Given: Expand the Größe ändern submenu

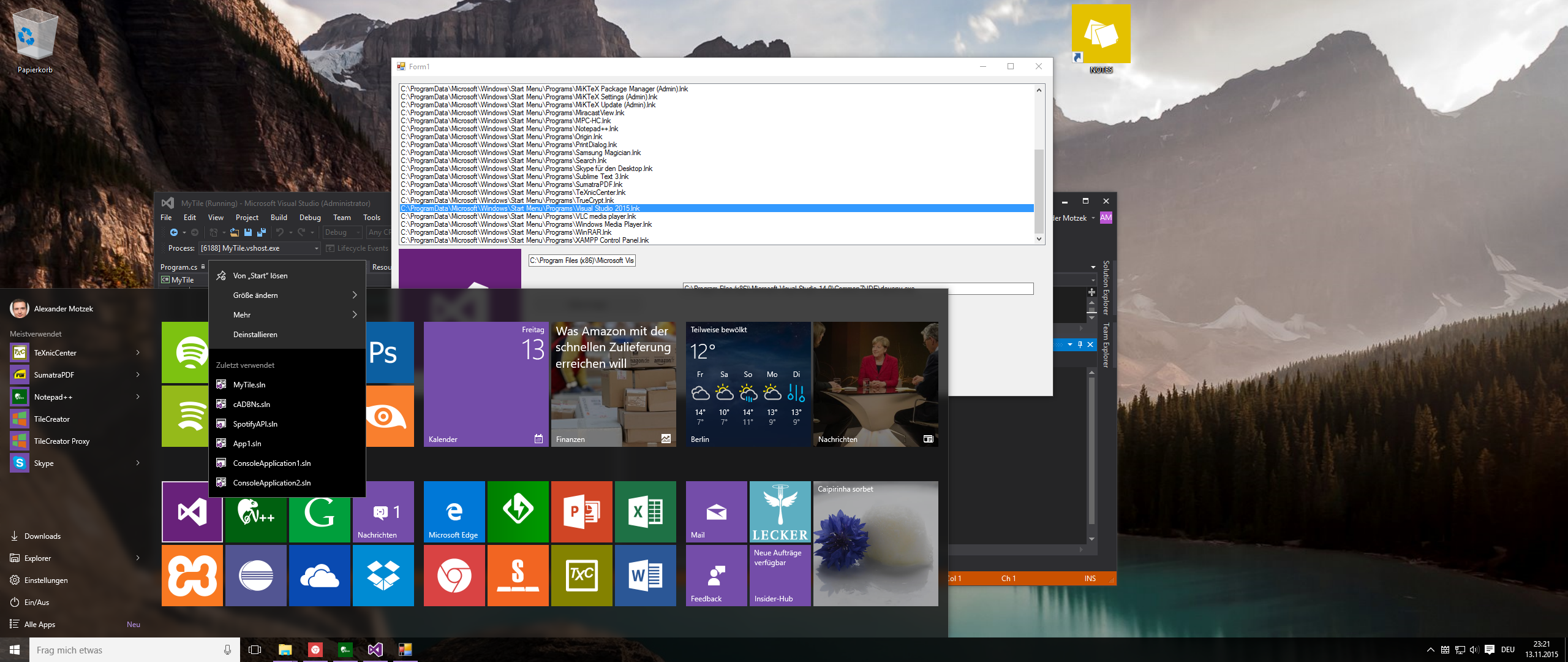Looking at the screenshot, I should pyautogui.click(x=287, y=295).
